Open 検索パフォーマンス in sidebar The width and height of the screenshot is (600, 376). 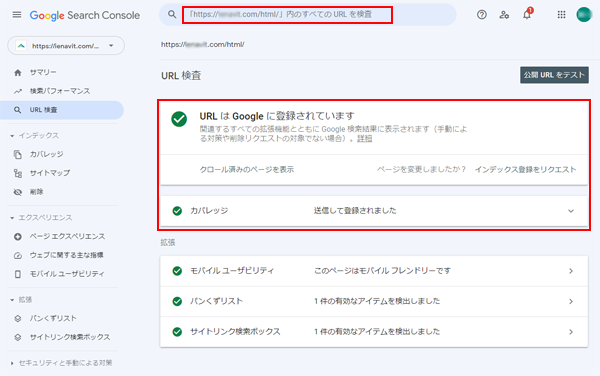point(60,91)
